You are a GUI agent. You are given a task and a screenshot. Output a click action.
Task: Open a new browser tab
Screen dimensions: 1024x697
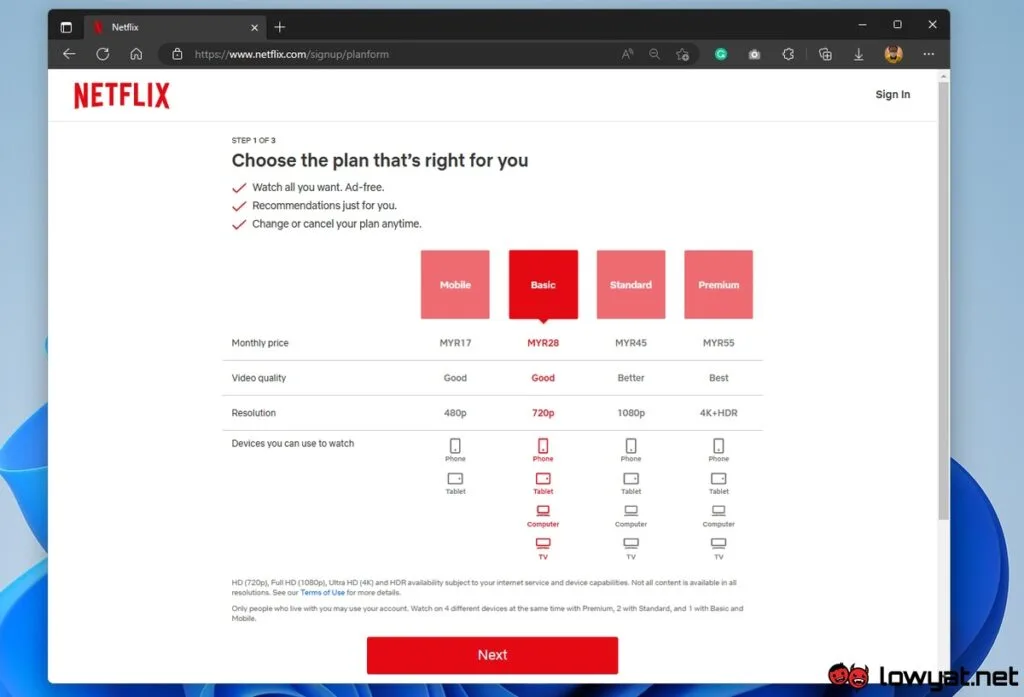[280, 27]
